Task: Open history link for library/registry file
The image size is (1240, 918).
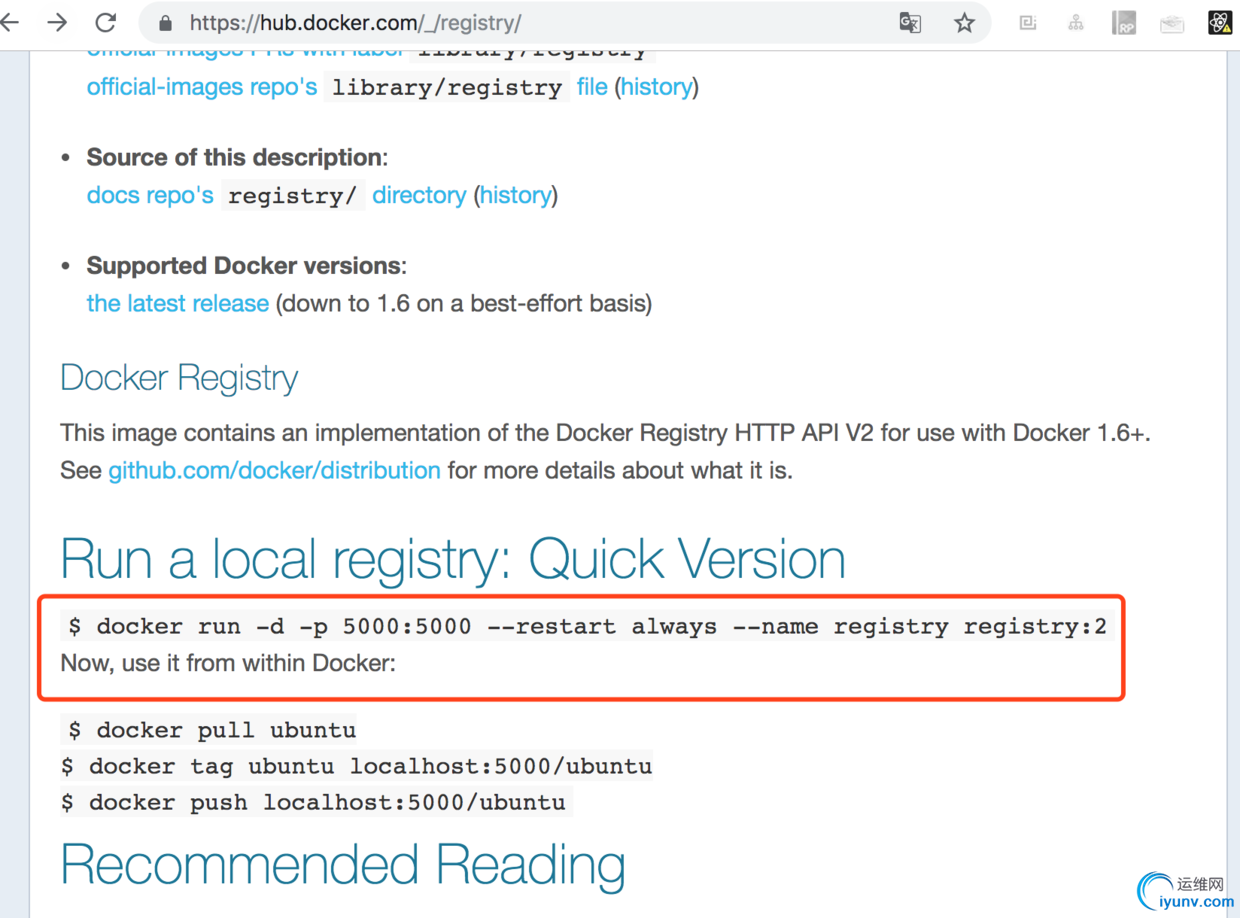Action: 656,87
